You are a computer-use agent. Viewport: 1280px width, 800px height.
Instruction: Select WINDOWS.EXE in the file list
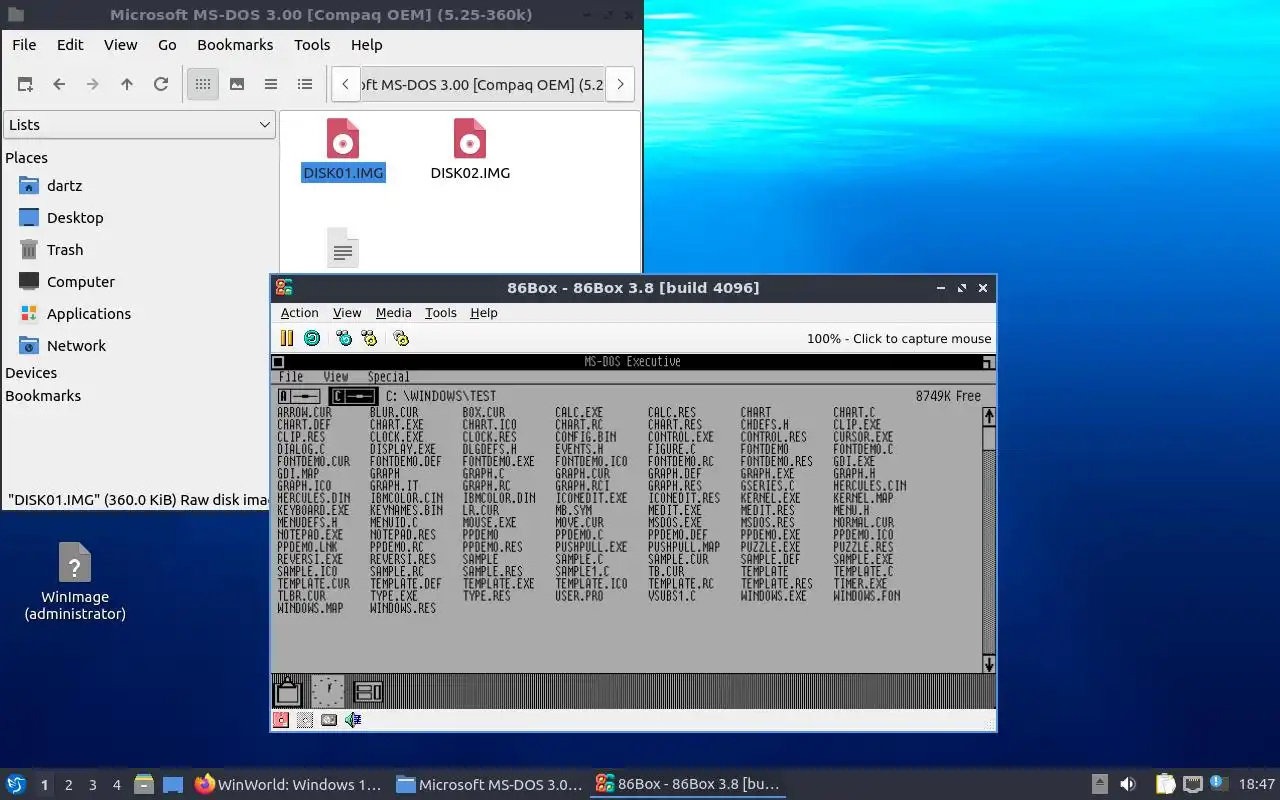tap(773, 596)
